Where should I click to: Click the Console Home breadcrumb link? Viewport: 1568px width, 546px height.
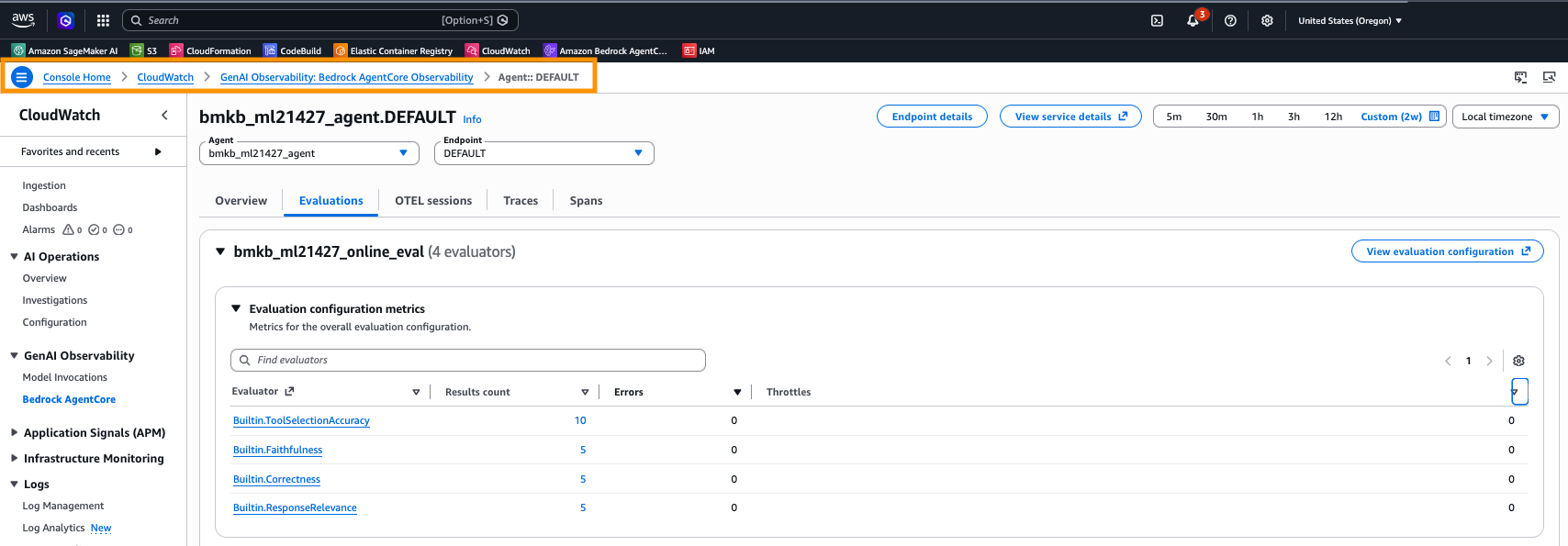(77, 77)
